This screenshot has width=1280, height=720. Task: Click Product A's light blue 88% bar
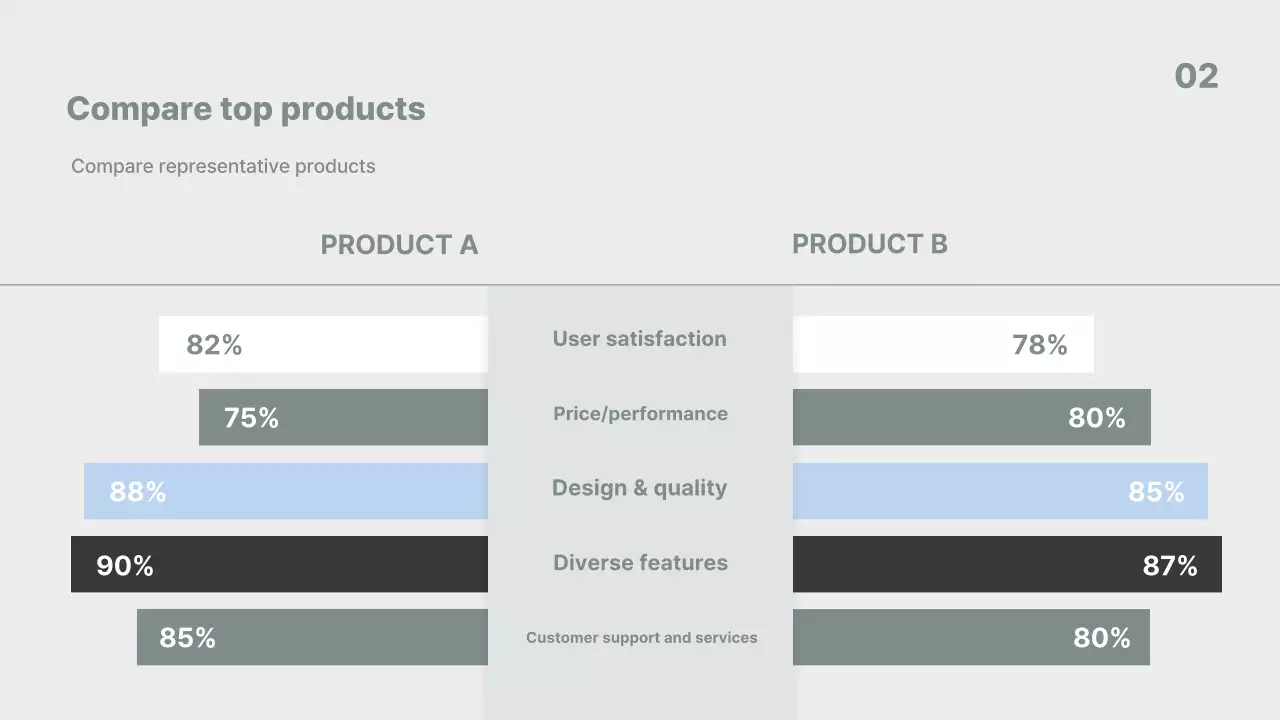(286, 491)
